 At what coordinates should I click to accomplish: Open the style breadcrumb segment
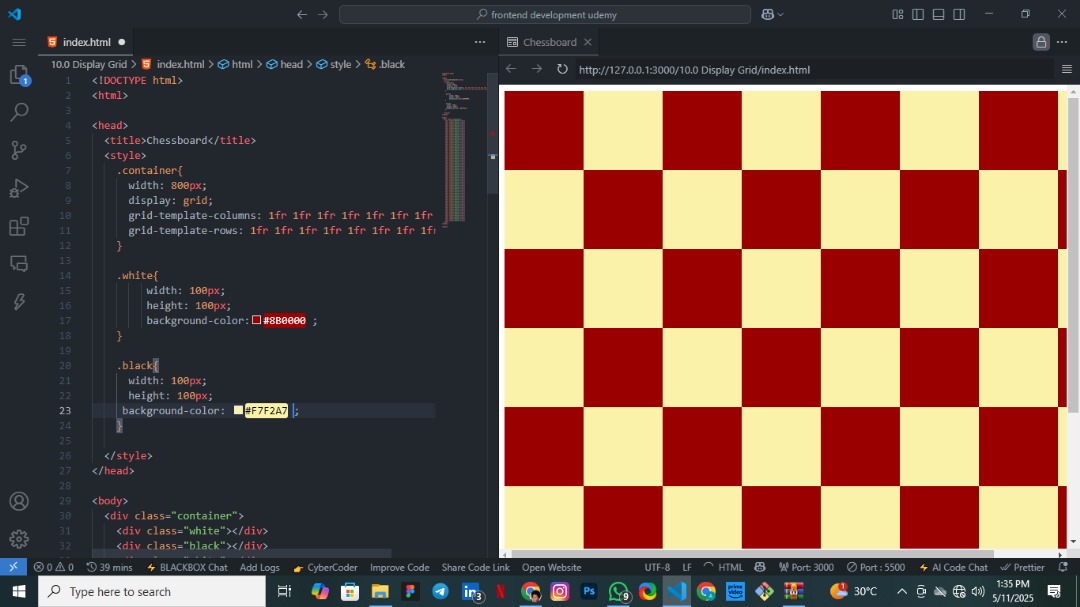pyautogui.click(x=333, y=64)
